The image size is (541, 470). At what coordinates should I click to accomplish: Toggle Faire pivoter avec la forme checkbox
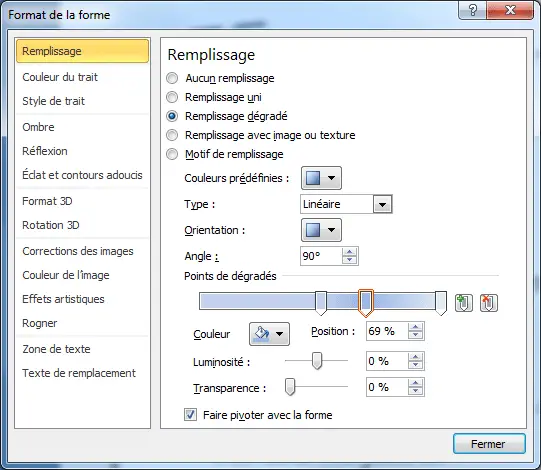(190, 414)
